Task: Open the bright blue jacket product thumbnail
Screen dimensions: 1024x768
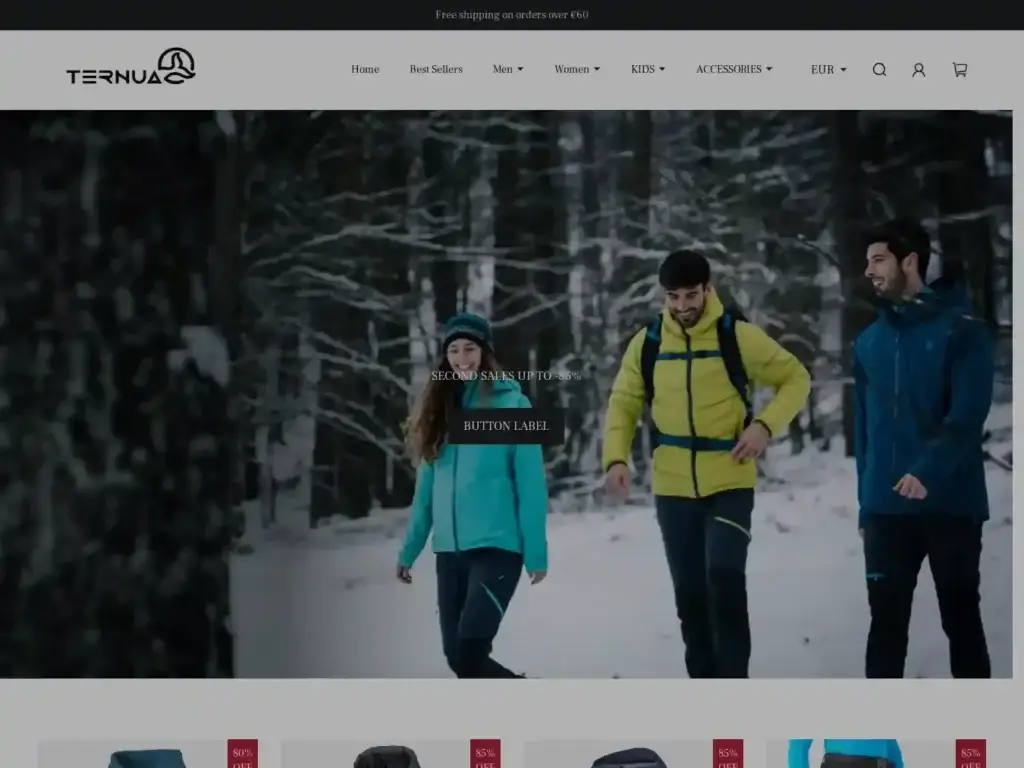Action: pyautogui.click(x=850, y=756)
